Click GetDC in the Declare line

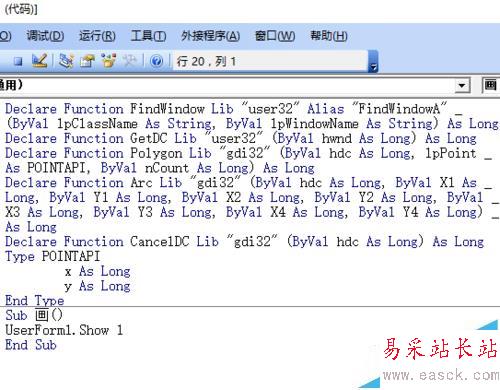(148, 138)
